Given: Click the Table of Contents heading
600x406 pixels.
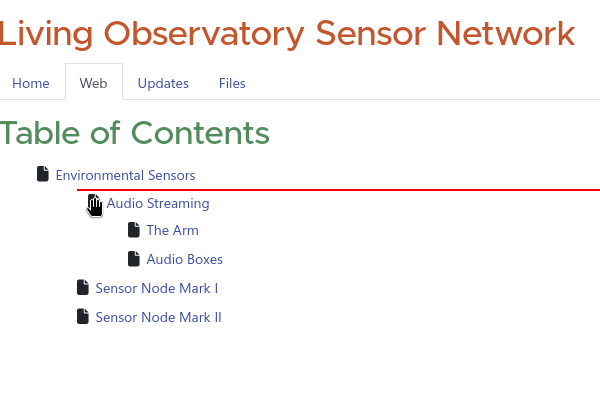Looking at the screenshot, I should 135,133.
